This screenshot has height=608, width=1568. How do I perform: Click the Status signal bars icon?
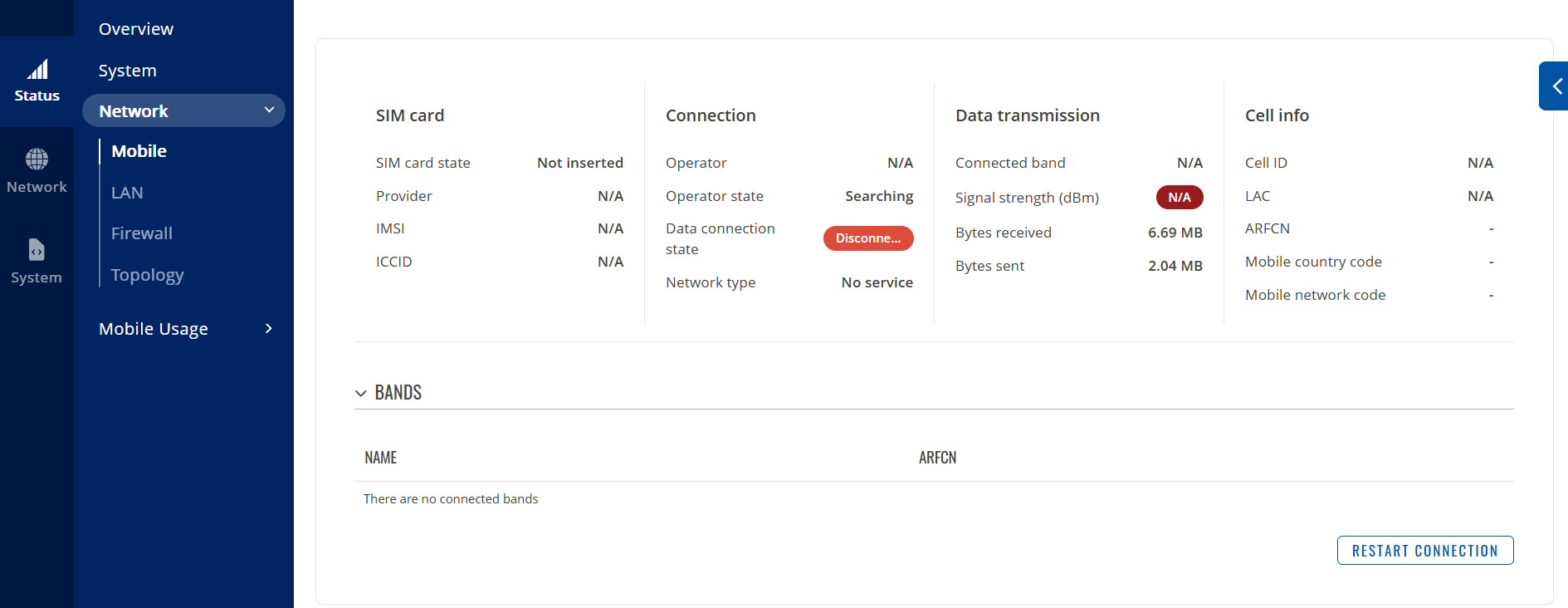pos(37,70)
